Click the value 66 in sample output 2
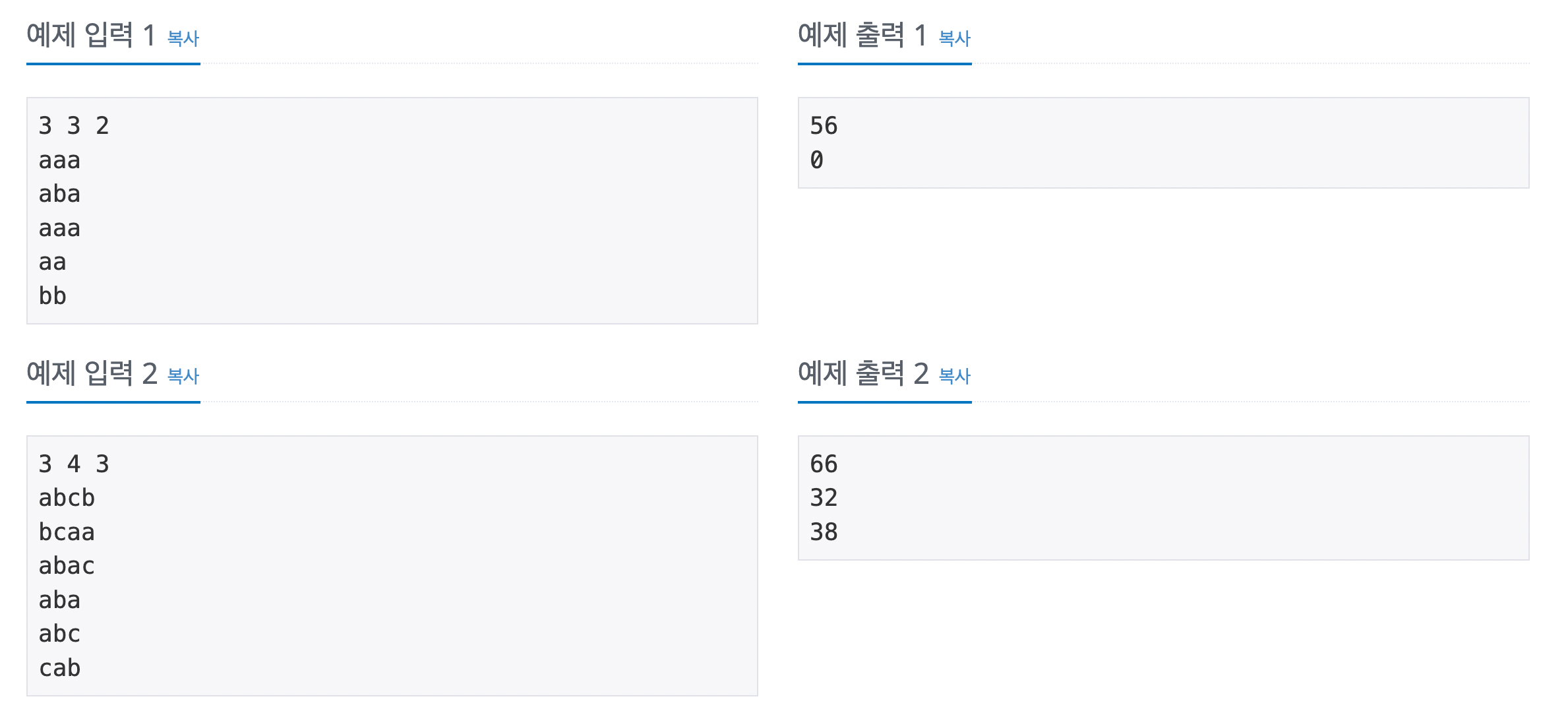Screen dimensions: 1568x707 tap(824, 464)
